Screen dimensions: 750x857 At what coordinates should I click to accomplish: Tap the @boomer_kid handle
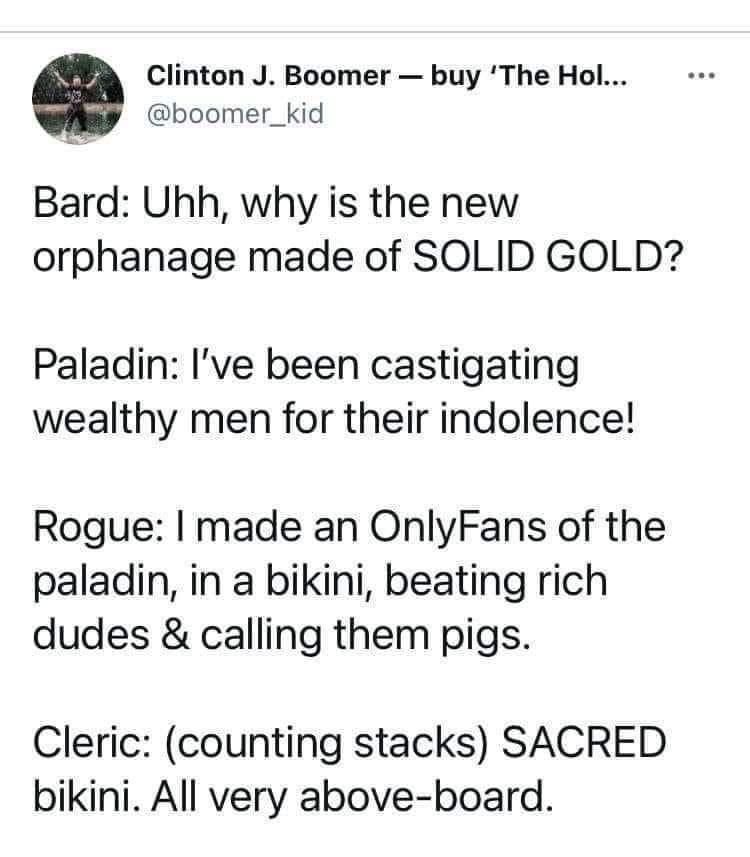point(235,114)
